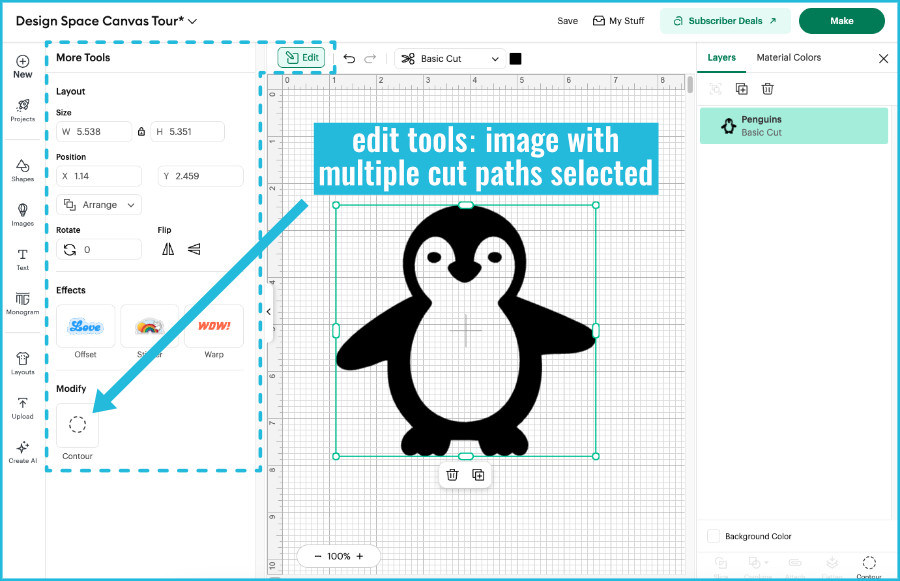The image size is (900, 581).
Task: Open the Shapes tool
Action: point(22,171)
